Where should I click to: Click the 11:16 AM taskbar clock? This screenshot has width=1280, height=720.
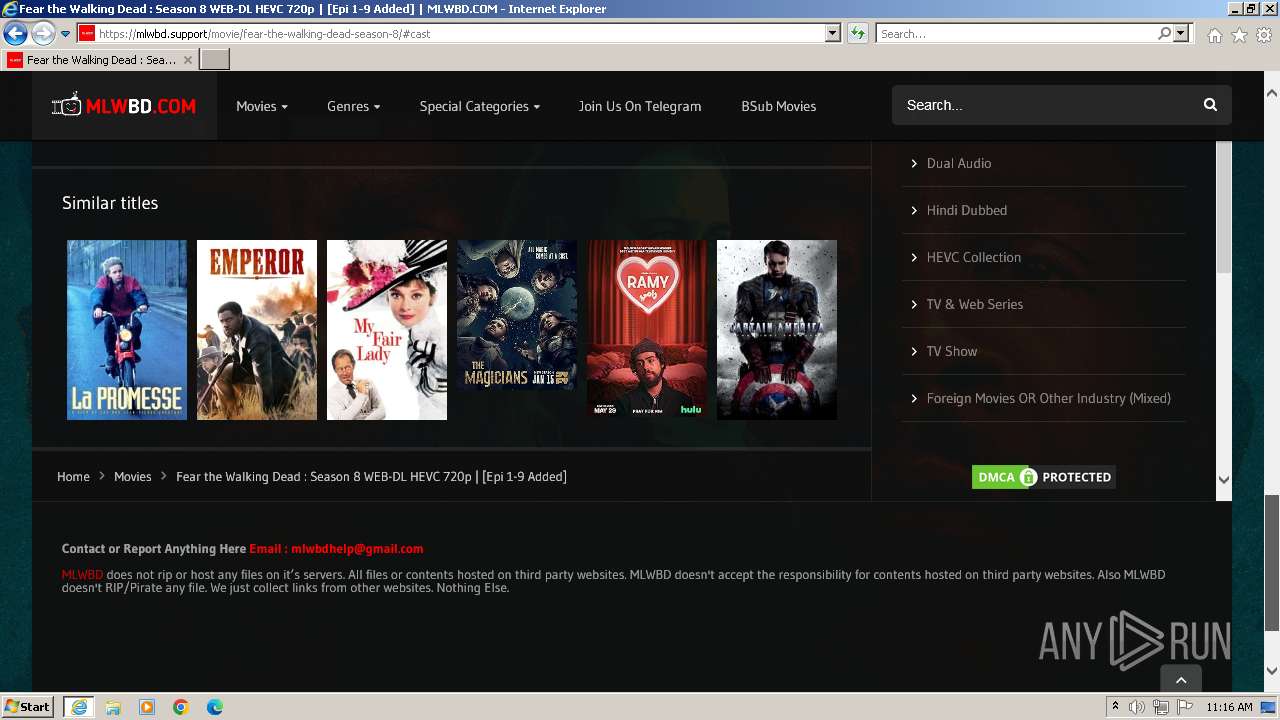(x=1229, y=707)
